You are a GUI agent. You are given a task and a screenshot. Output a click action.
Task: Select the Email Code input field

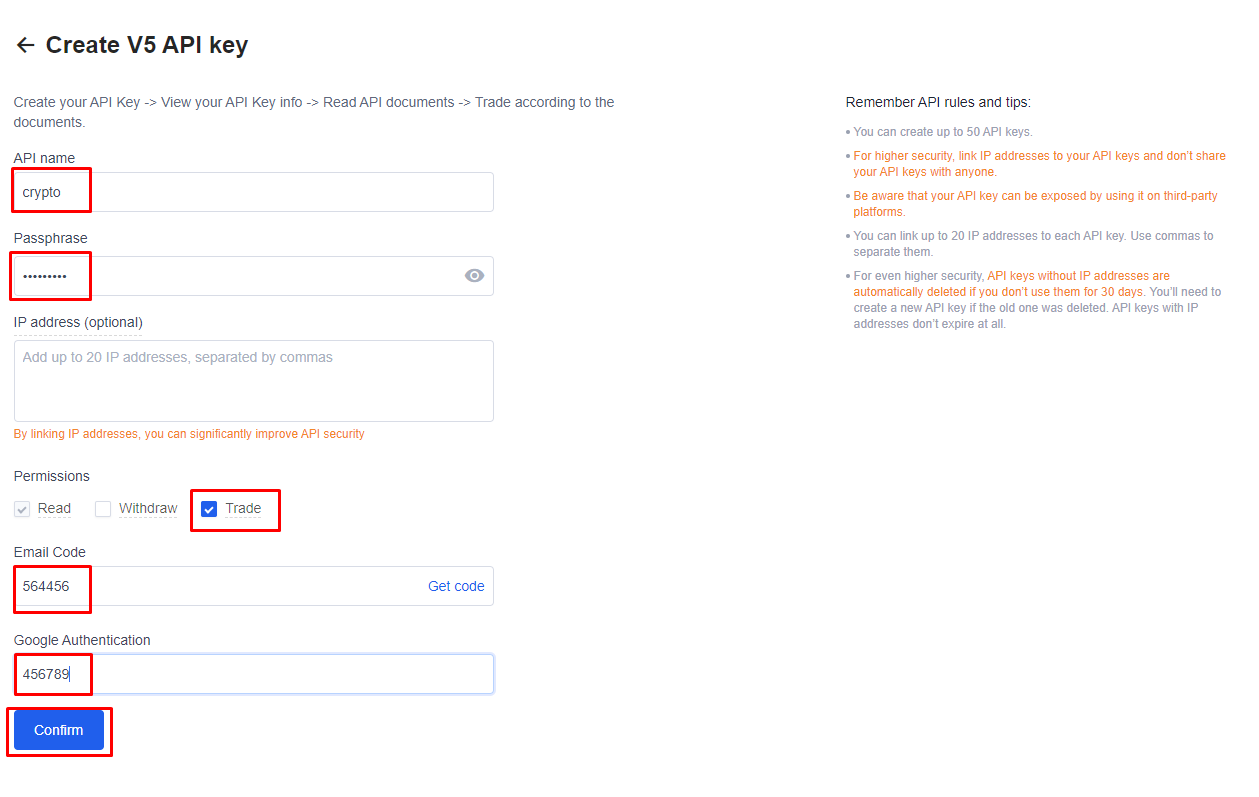pos(254,586)
